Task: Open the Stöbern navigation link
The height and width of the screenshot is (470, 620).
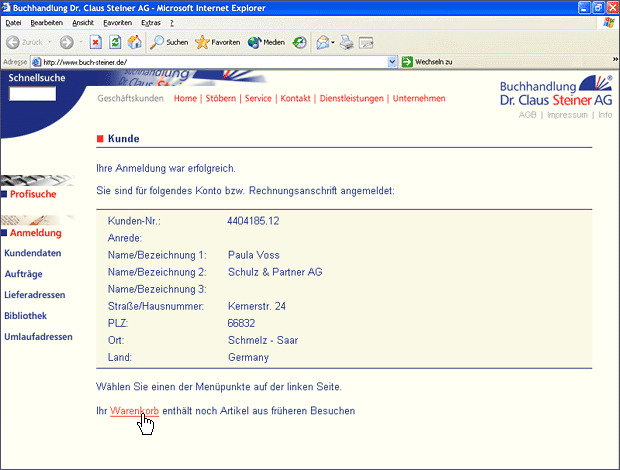Action: 221,98
